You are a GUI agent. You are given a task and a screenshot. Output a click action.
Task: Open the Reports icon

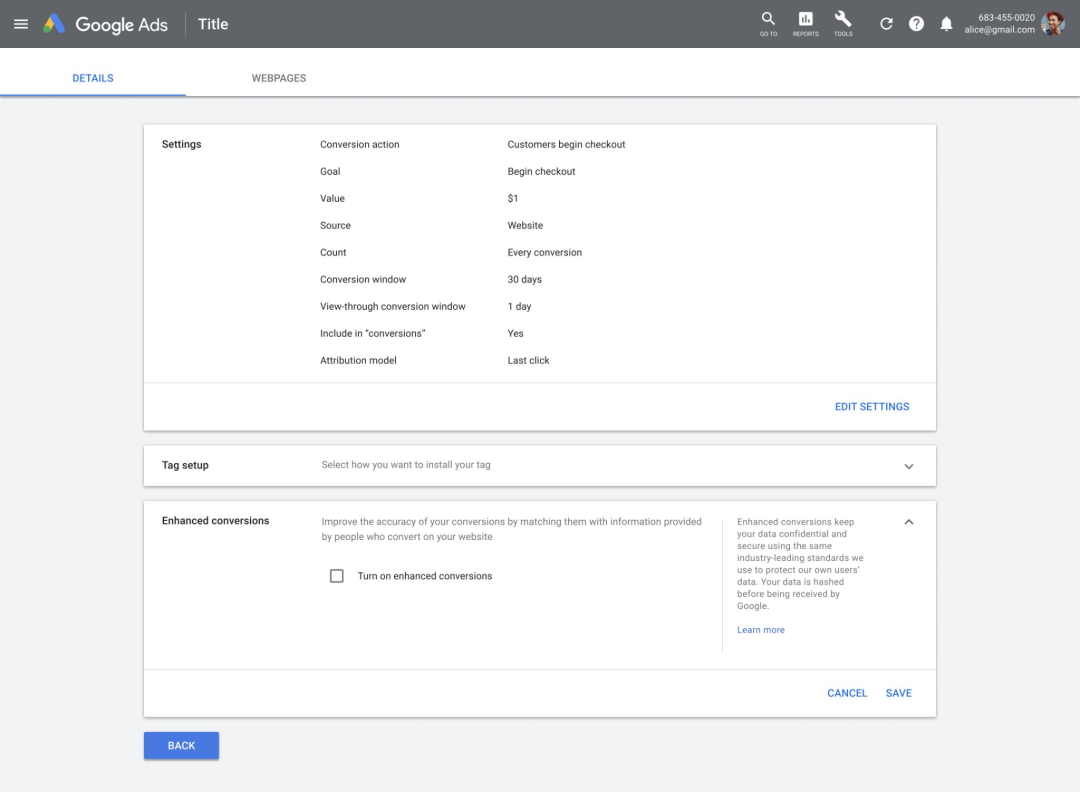pos(805,21)
